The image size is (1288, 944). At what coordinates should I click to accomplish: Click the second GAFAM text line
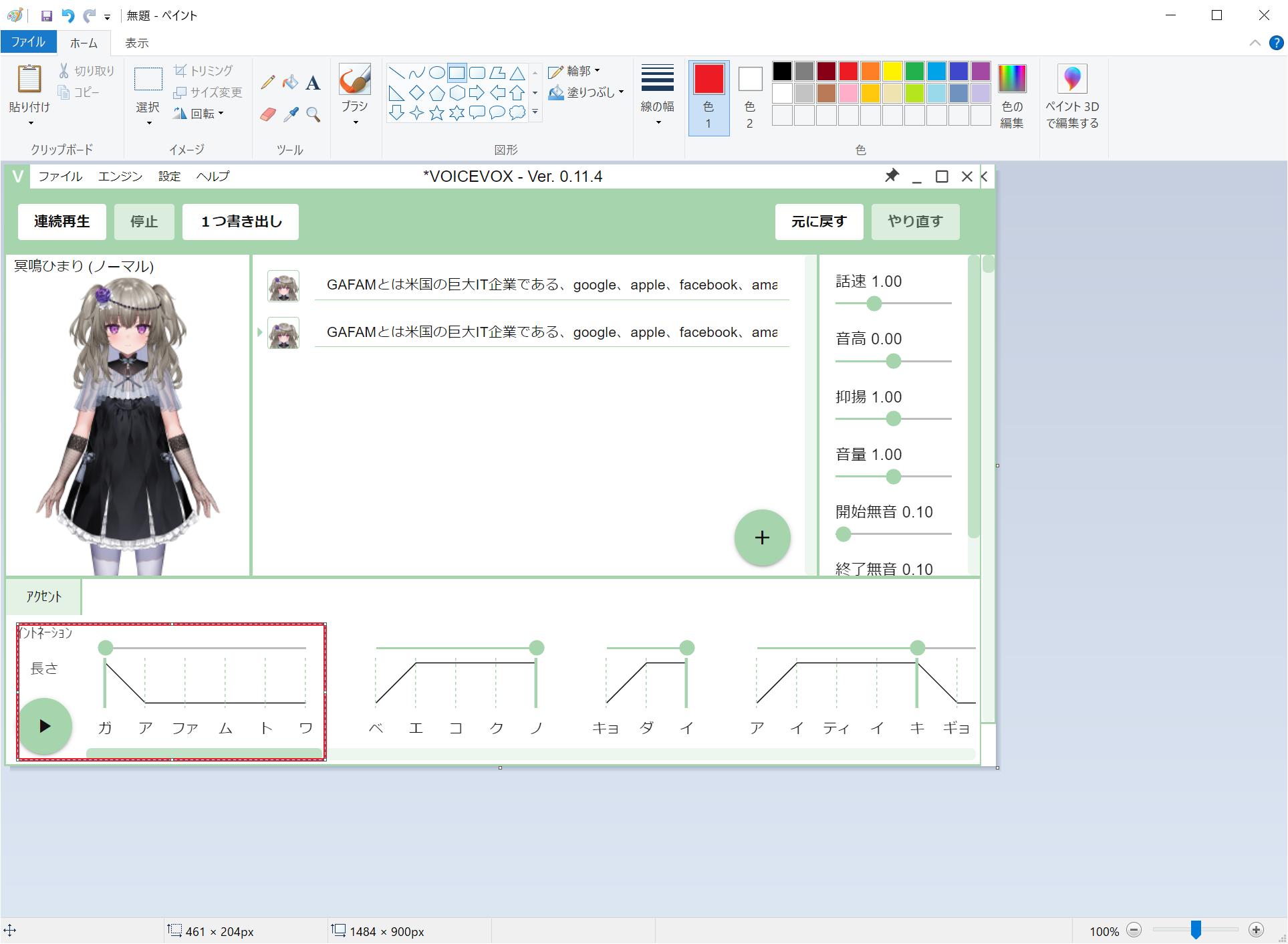pos(551,332)
